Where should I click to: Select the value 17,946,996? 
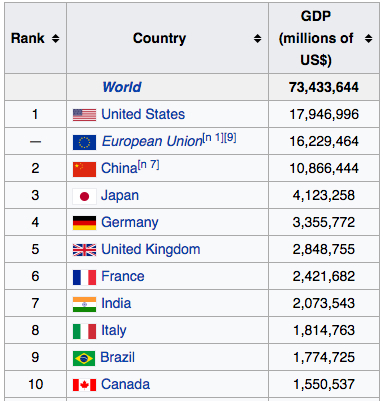[324, 115]
